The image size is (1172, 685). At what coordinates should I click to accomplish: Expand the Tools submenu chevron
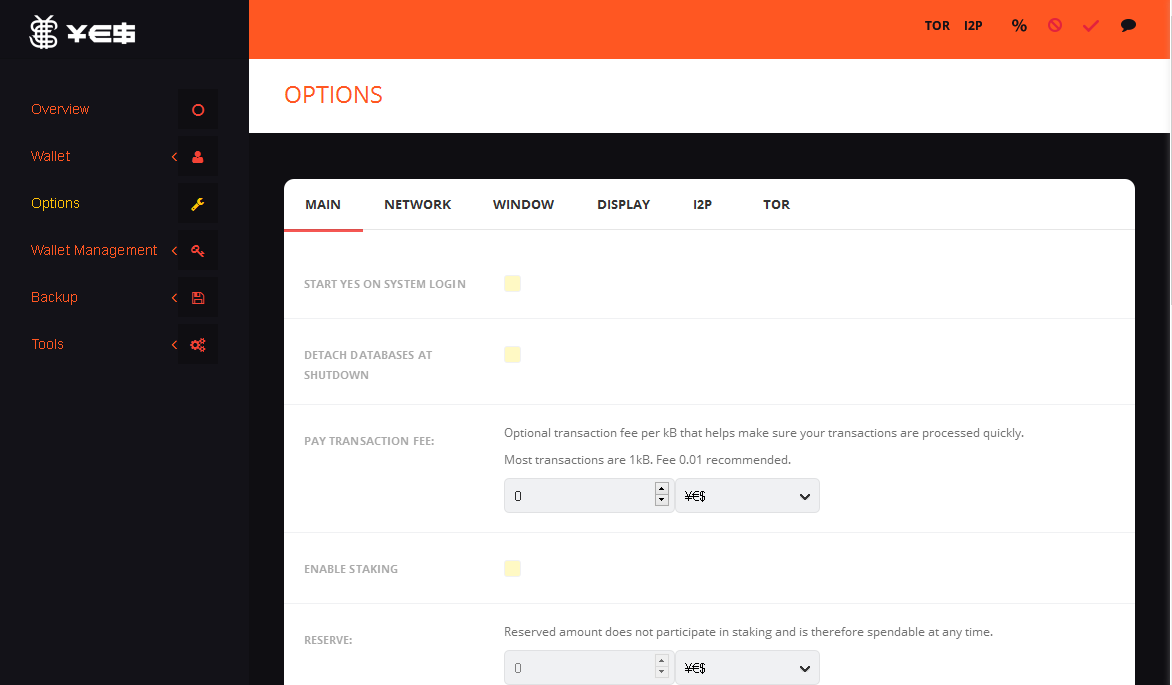(174, 345)
